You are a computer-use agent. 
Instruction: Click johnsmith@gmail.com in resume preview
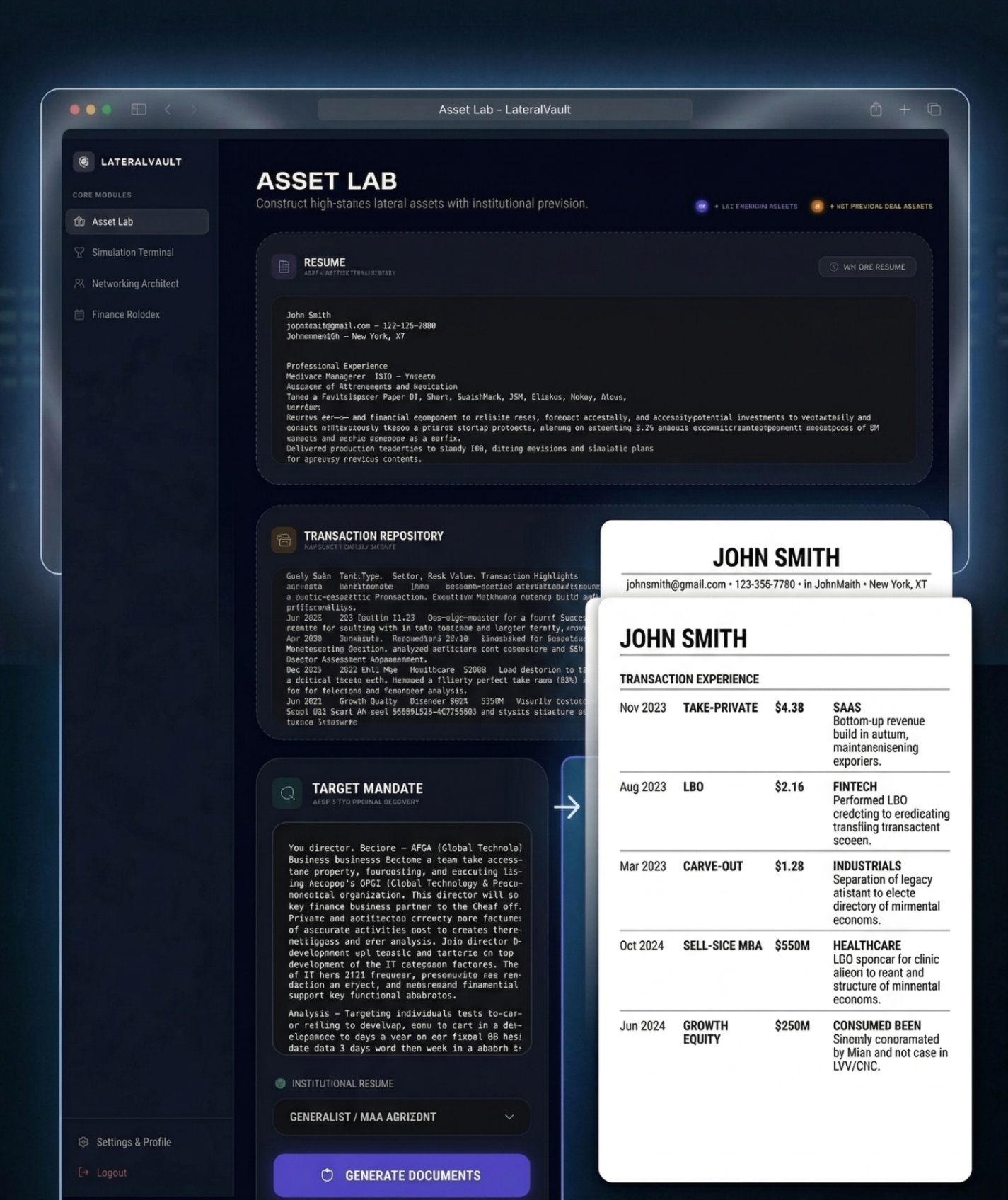[676, 584]
